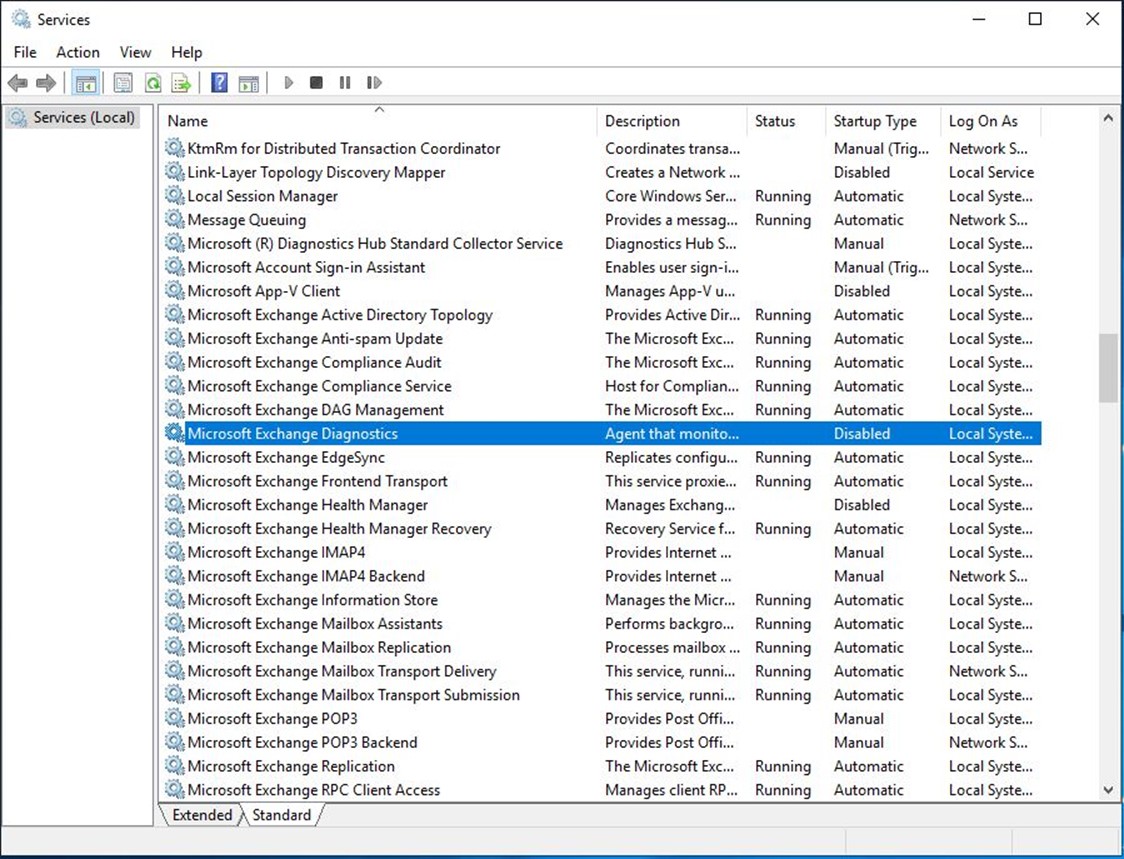Screen dimensions: 1124x859
Task: Click the vertical scrollbar thumb
Action: pyautogui.click(x=1108, y=368)
